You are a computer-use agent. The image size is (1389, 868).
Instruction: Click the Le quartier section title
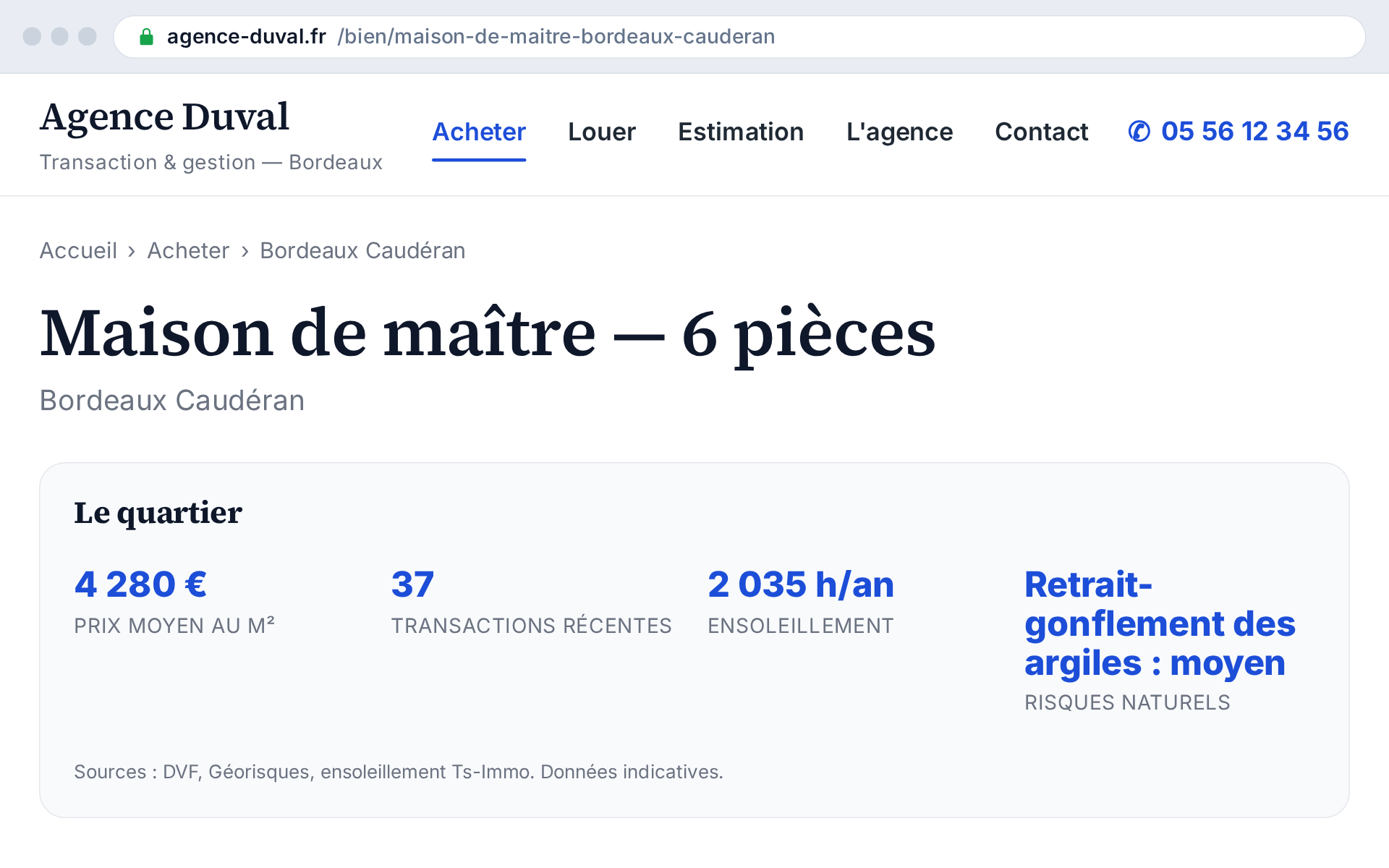pyautogui.click(x=158, y=513)
